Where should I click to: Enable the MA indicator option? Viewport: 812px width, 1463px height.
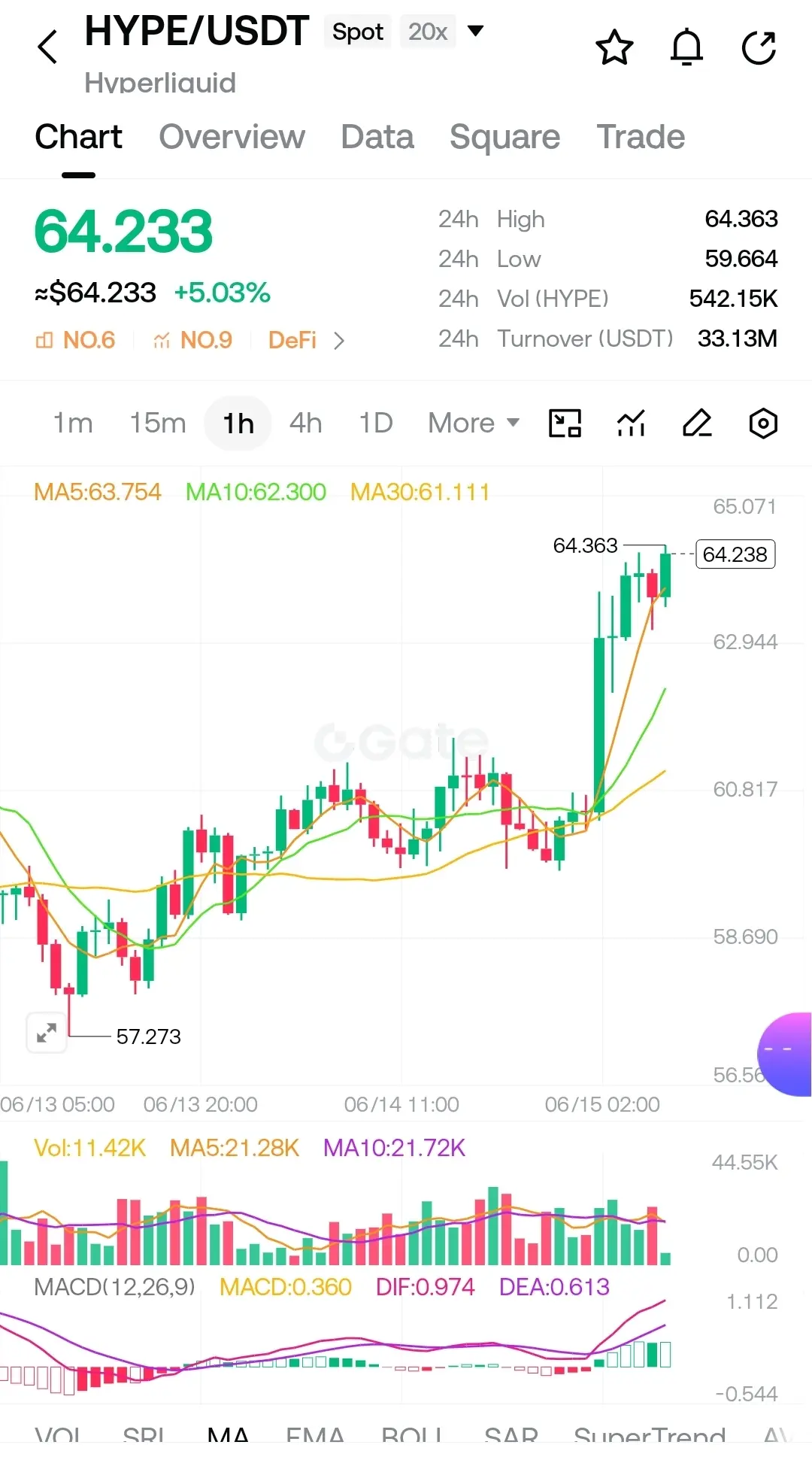click(x=228, y=1435)
